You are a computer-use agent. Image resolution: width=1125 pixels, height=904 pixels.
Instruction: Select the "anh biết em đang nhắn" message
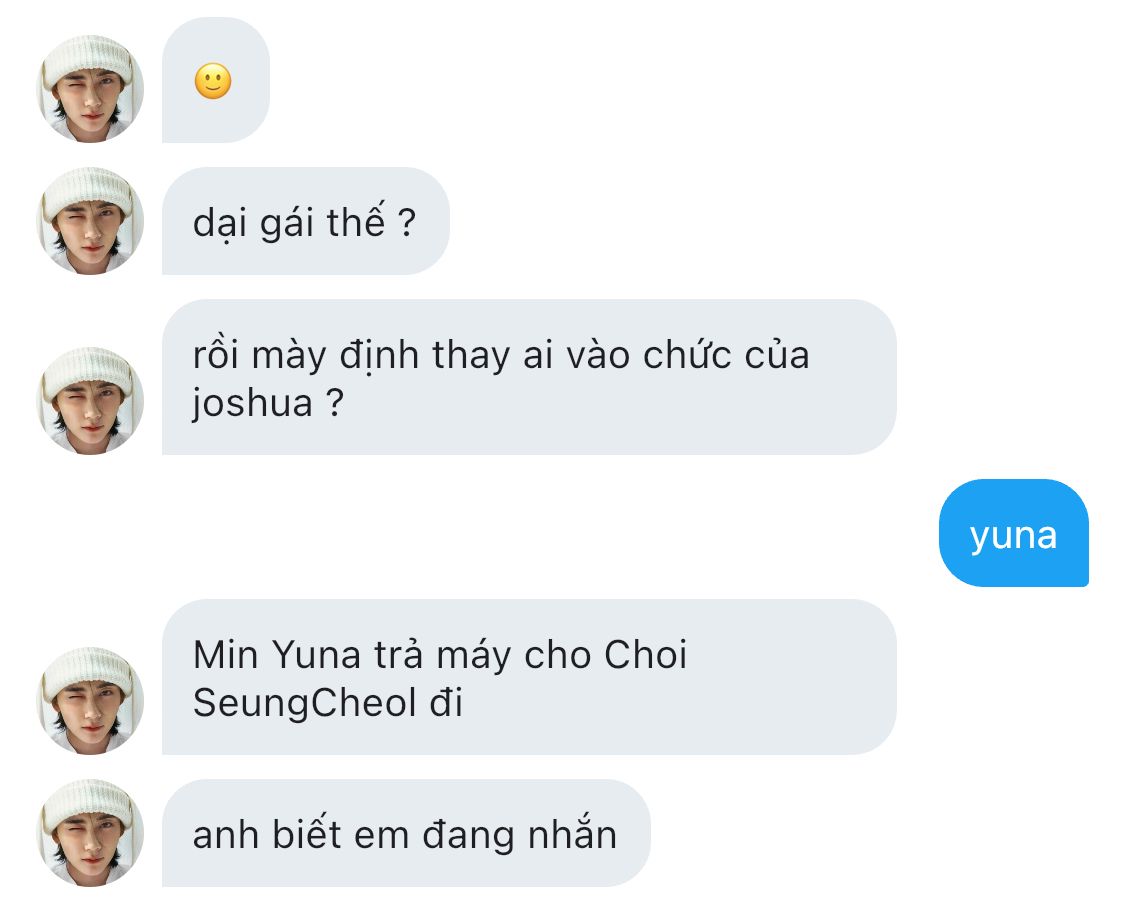coord(405,833)
